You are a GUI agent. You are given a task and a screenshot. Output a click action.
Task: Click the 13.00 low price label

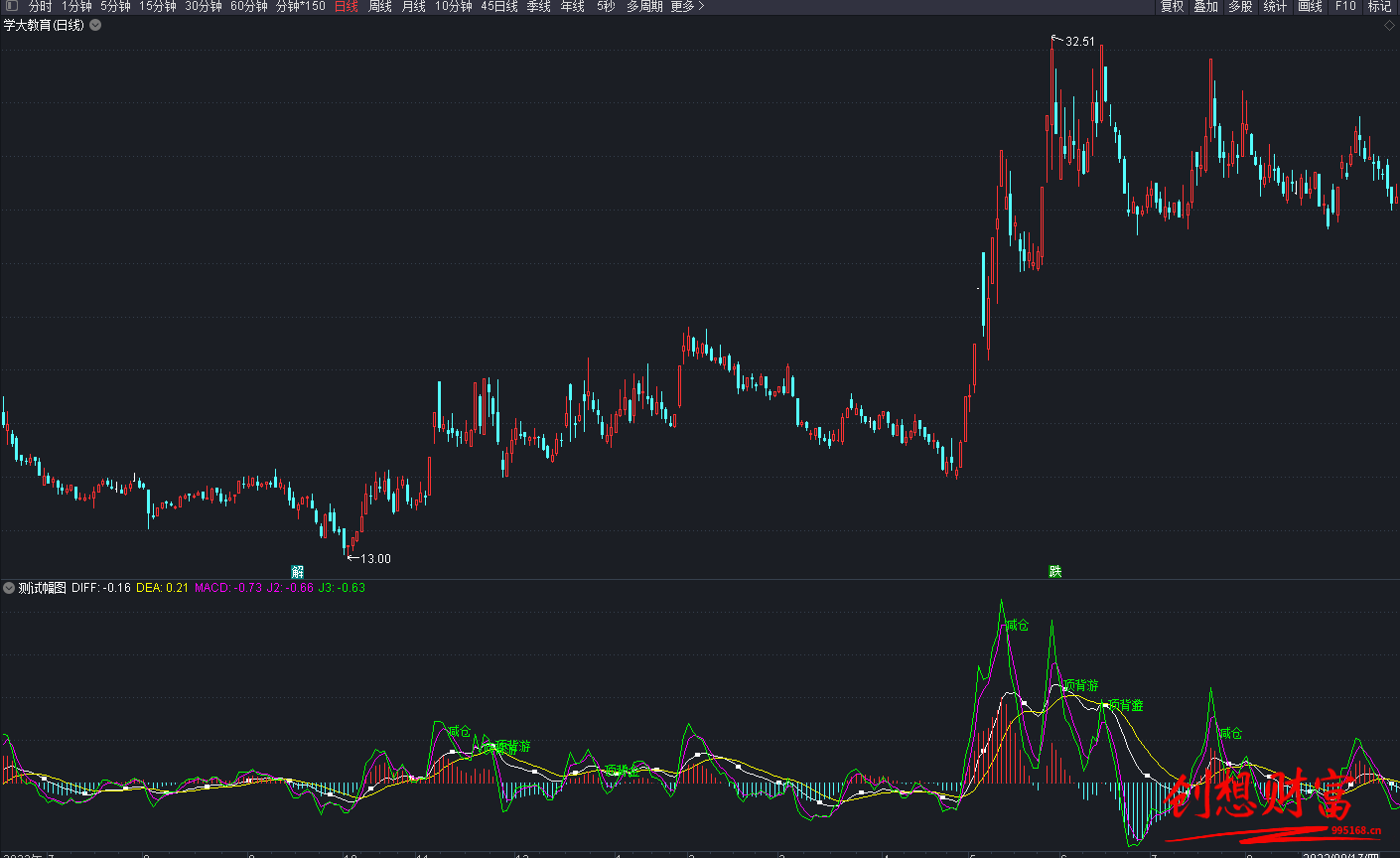coord(375,559)
